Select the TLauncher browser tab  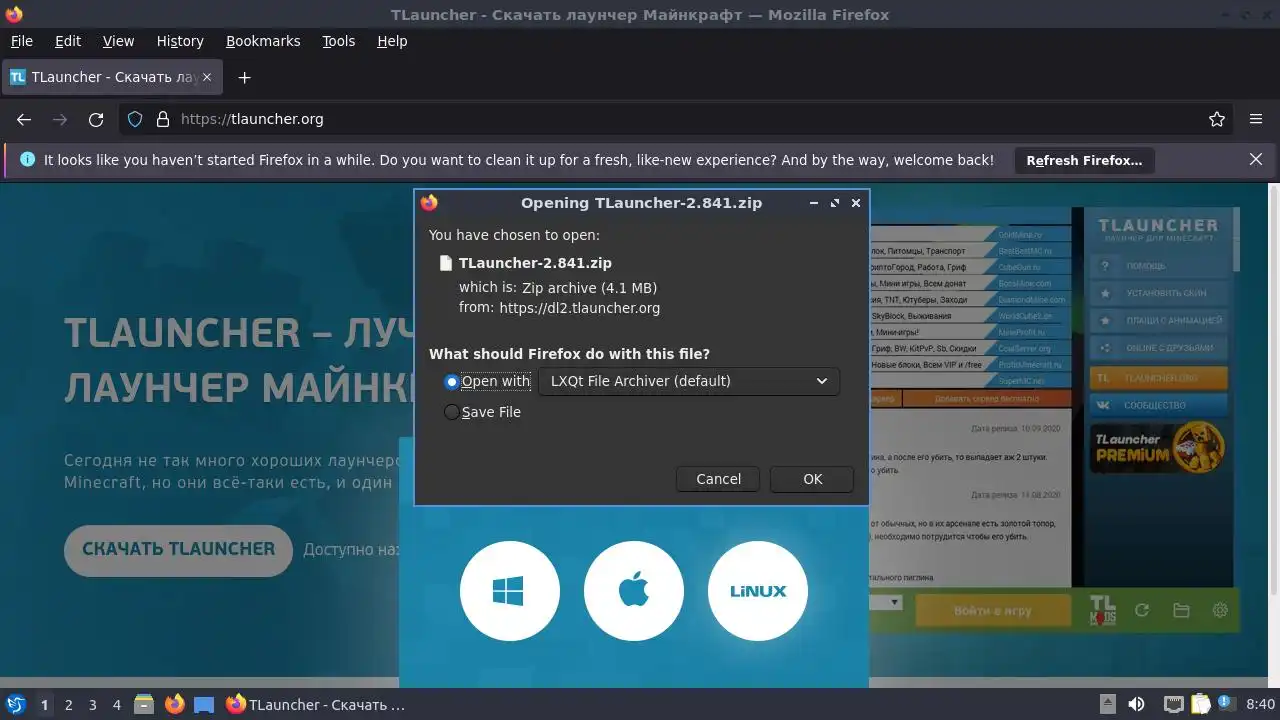tap(113, 77)
